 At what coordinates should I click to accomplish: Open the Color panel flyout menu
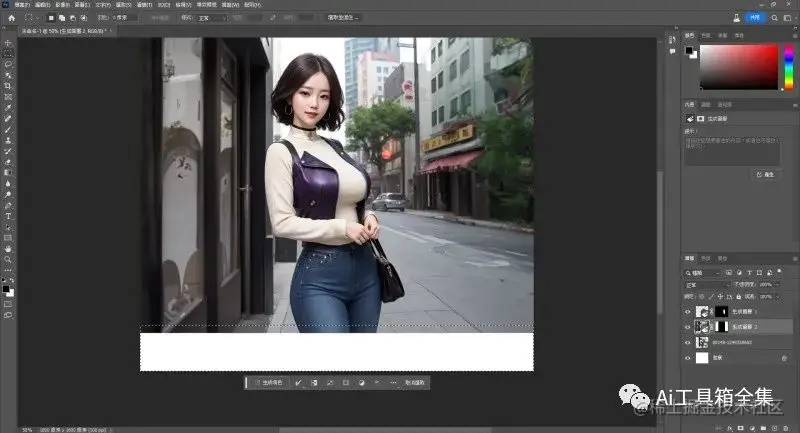point(795,36)
